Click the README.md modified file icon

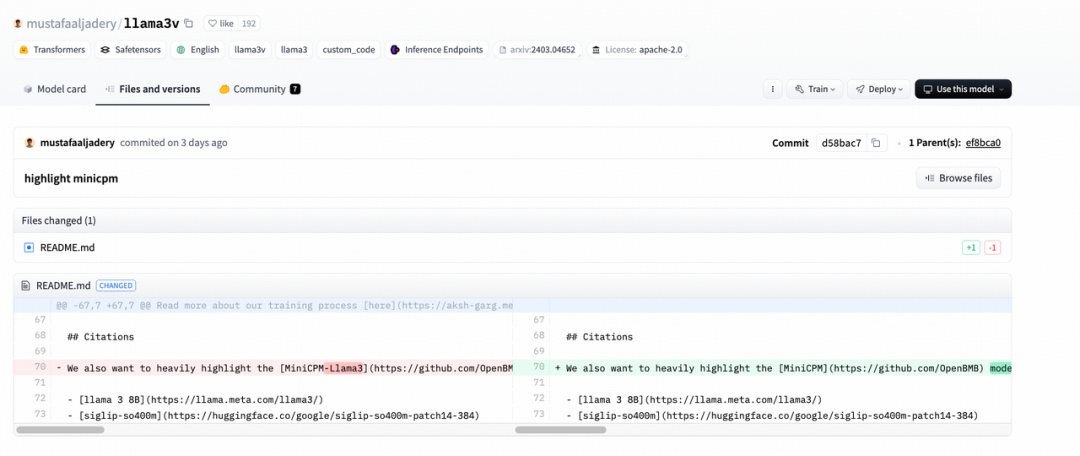pyautogui.click(x=29, y=247)
